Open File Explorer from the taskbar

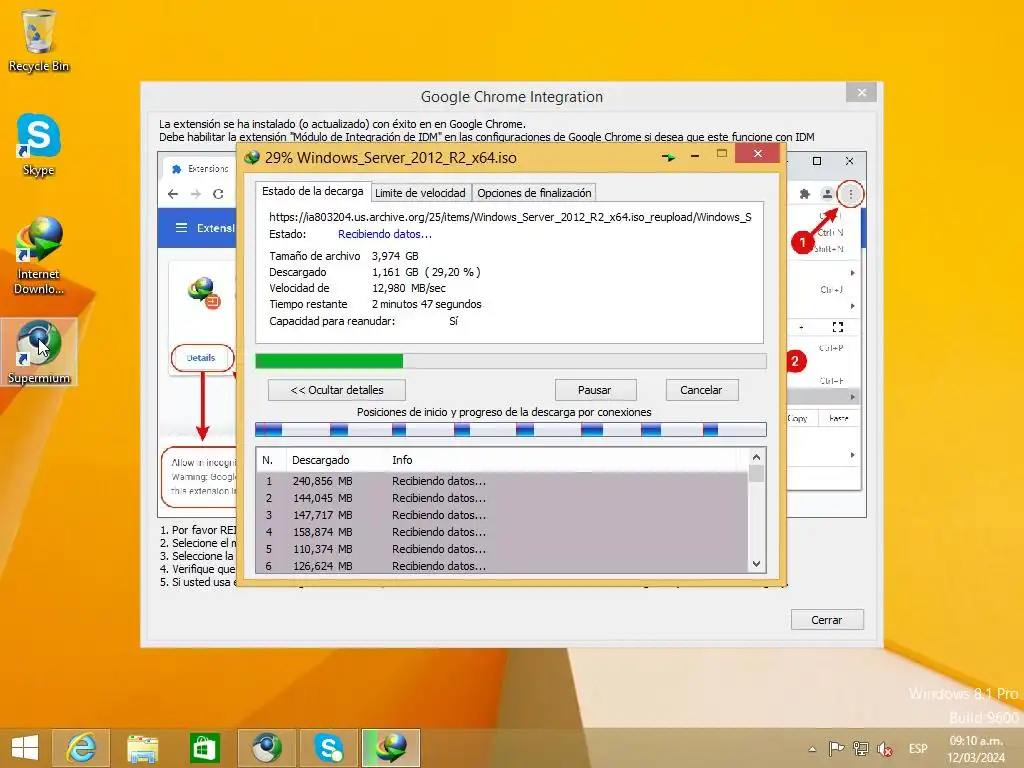tap(142, 748)
